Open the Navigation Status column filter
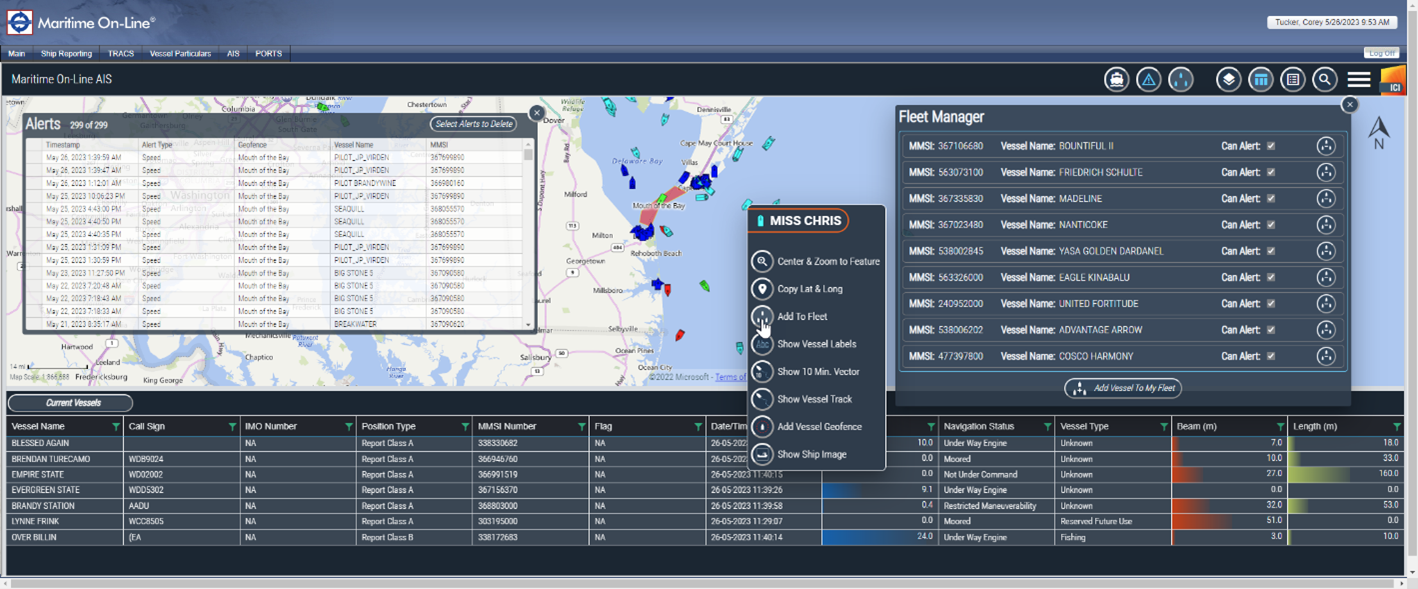Image resolution: width=1418 pixels, height=589 pixels. [1047, 425]
